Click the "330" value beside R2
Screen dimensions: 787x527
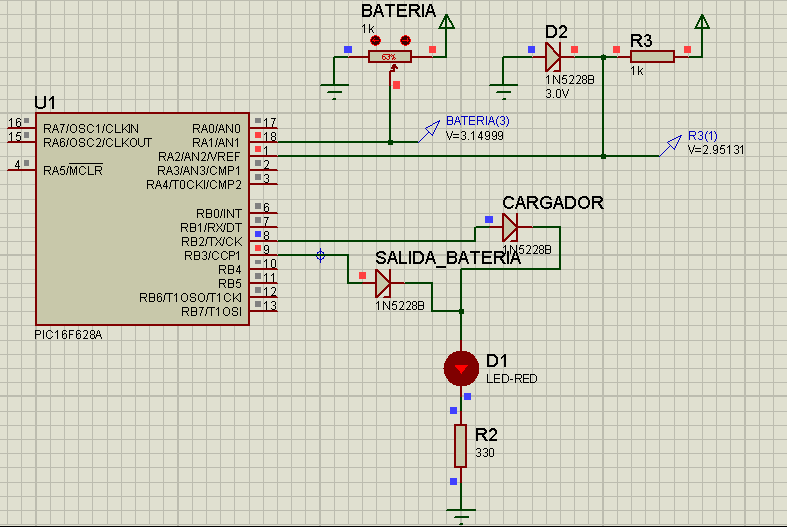[x=484, y=453]
